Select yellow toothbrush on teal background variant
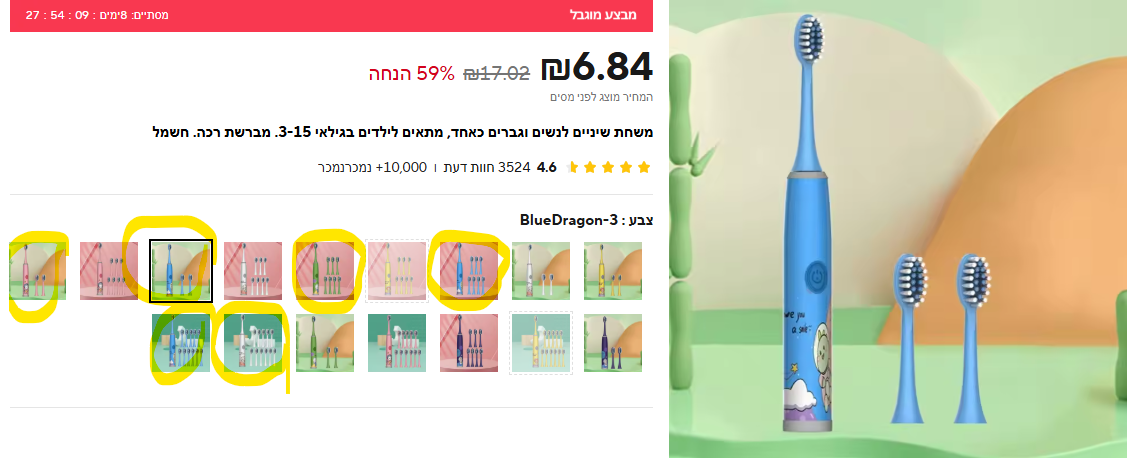Viewport: 1127px width, 458px height. 540,343
